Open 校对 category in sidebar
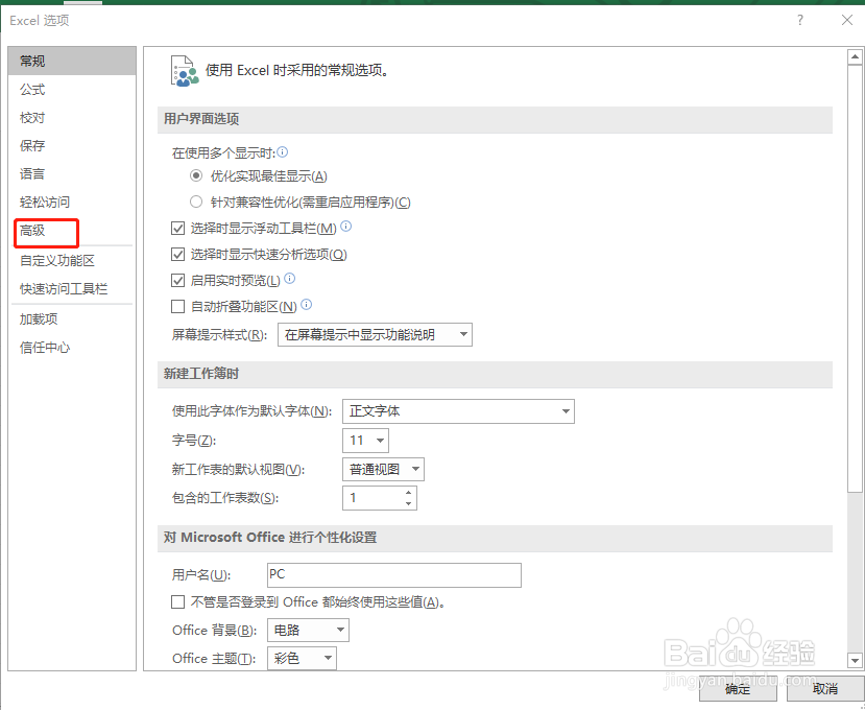865x710 pixels. [72, 118]
